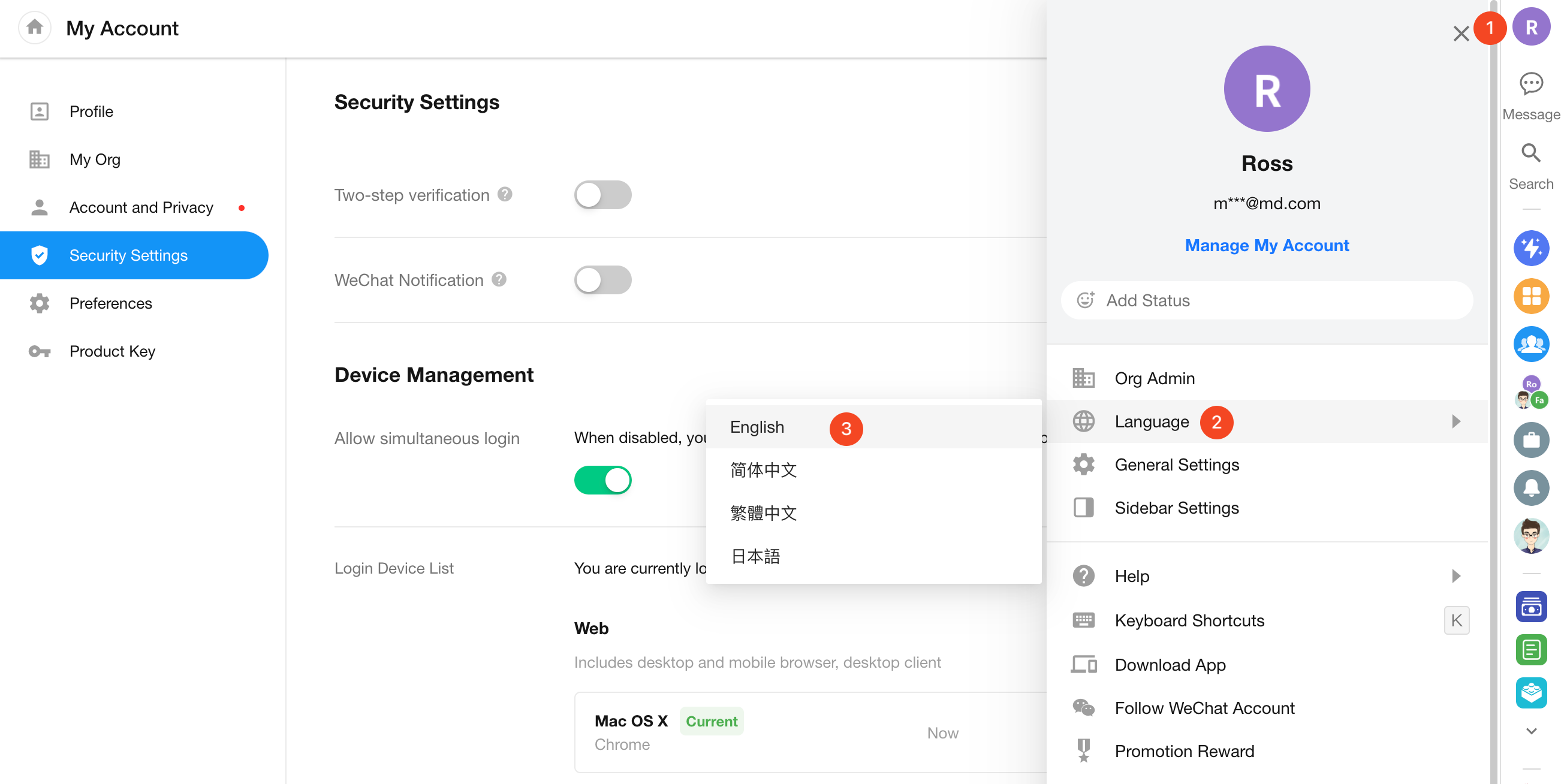Click the help icon next to Two-step verification
Screen dimensions: 1561x784
pos(505,194)
